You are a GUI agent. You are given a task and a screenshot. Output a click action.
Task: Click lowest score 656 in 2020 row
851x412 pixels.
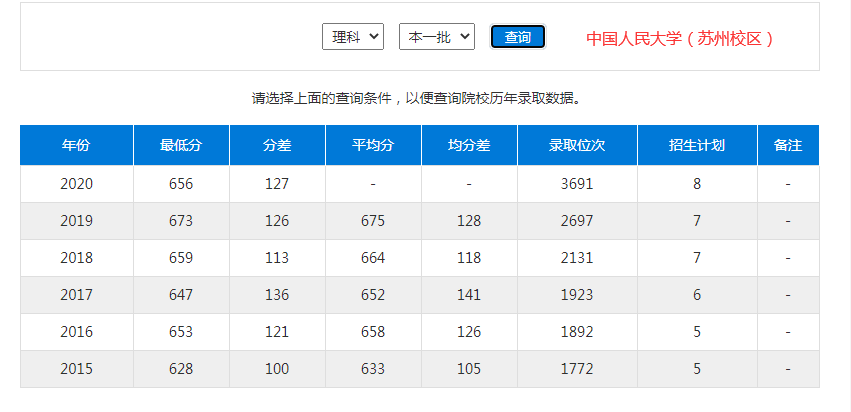pos(181,184)
